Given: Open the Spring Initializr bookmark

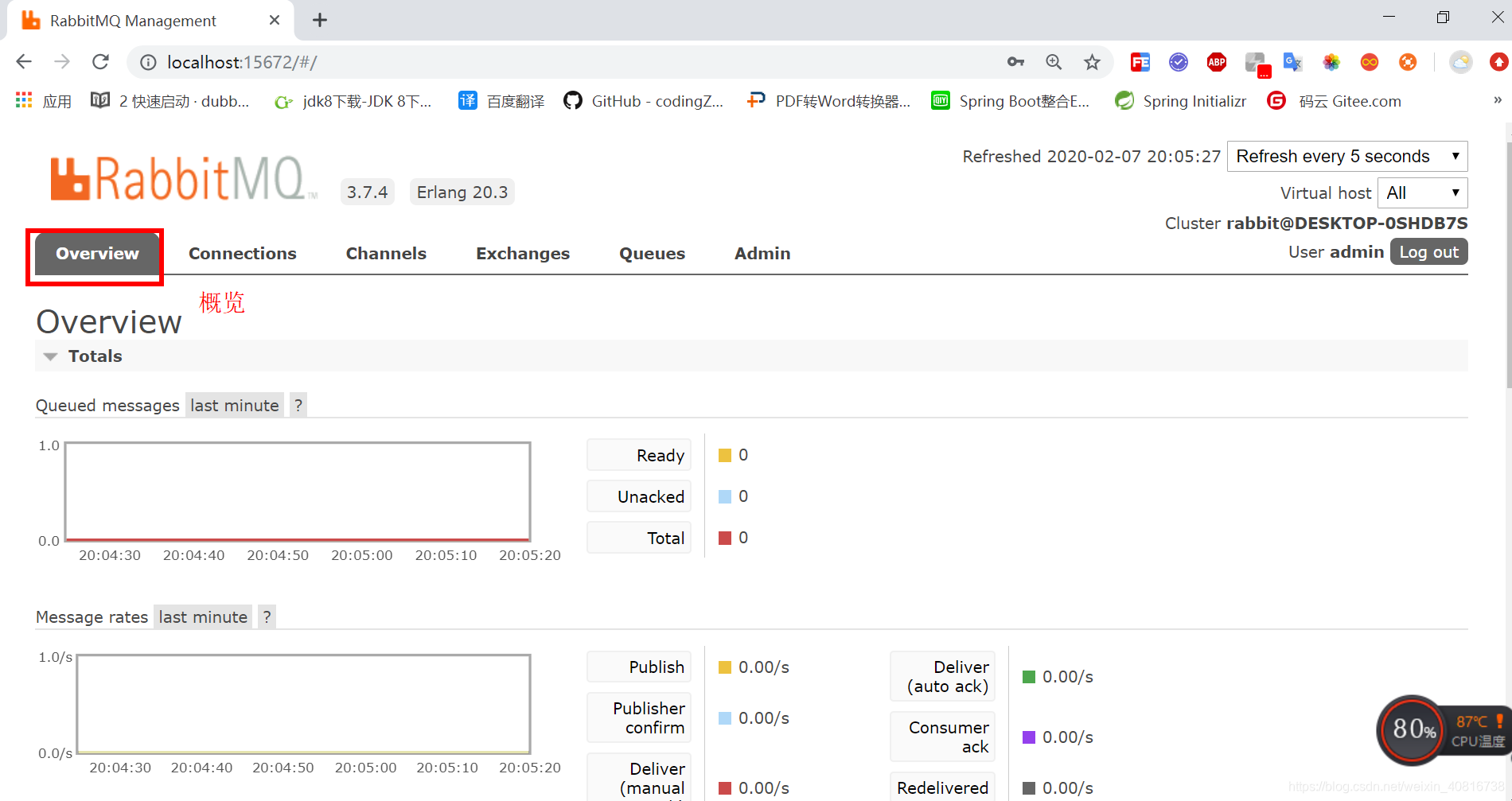Looking at the screenshot, I should tap(1180, 101).
